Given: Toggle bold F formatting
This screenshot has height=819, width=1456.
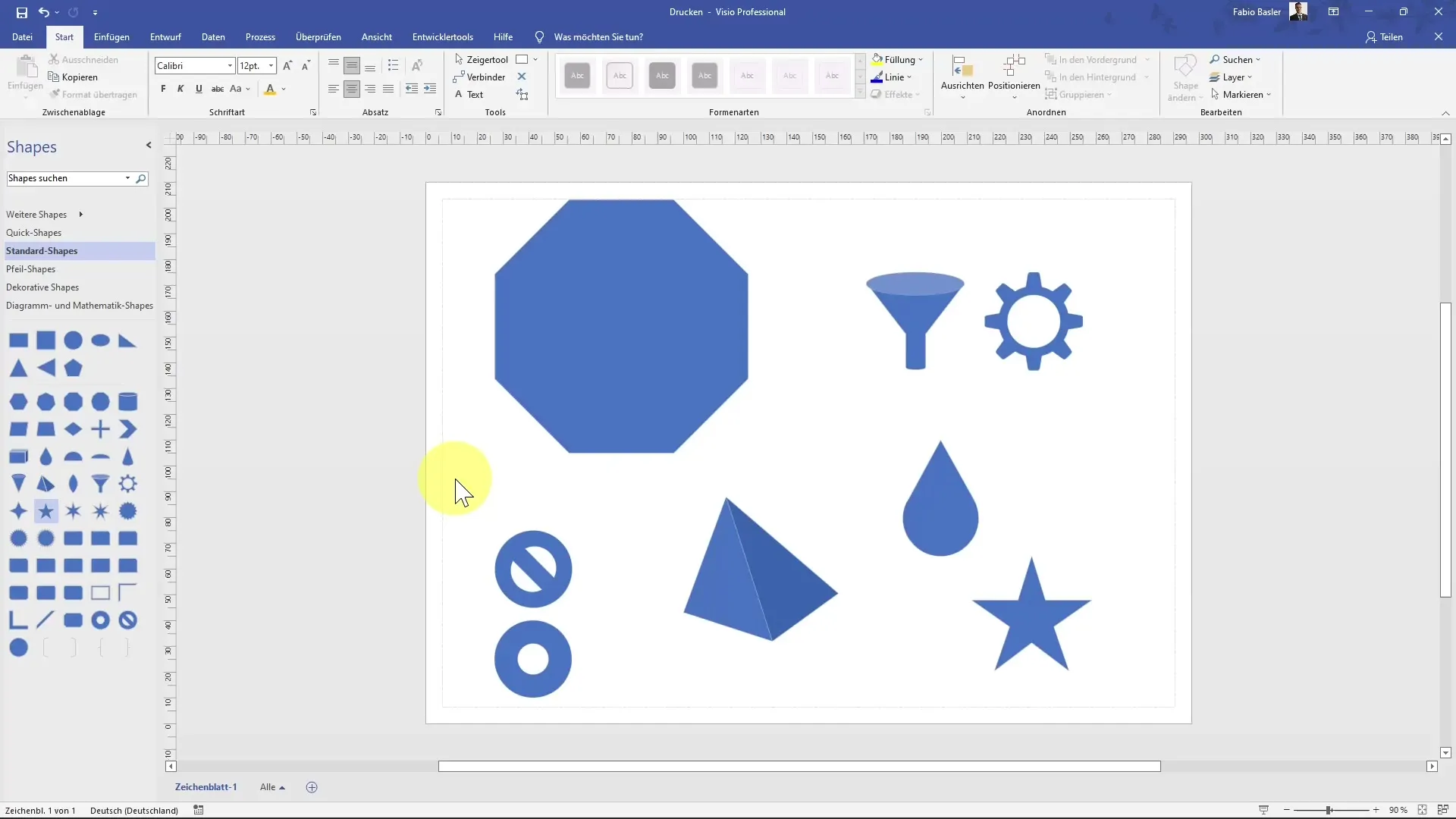Looking at the screenshot, I should [163, 89].
